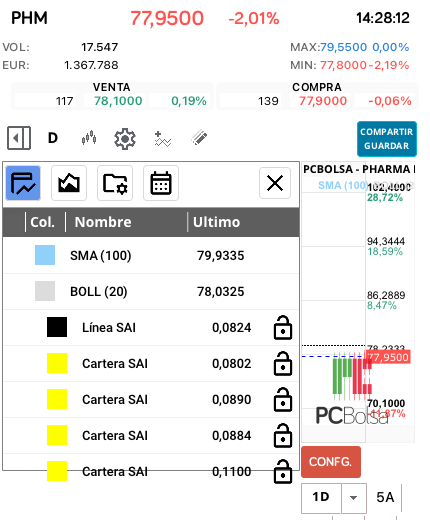Select the 5A timeframe button
Screen dimensions: 430x520
[385, 497]
